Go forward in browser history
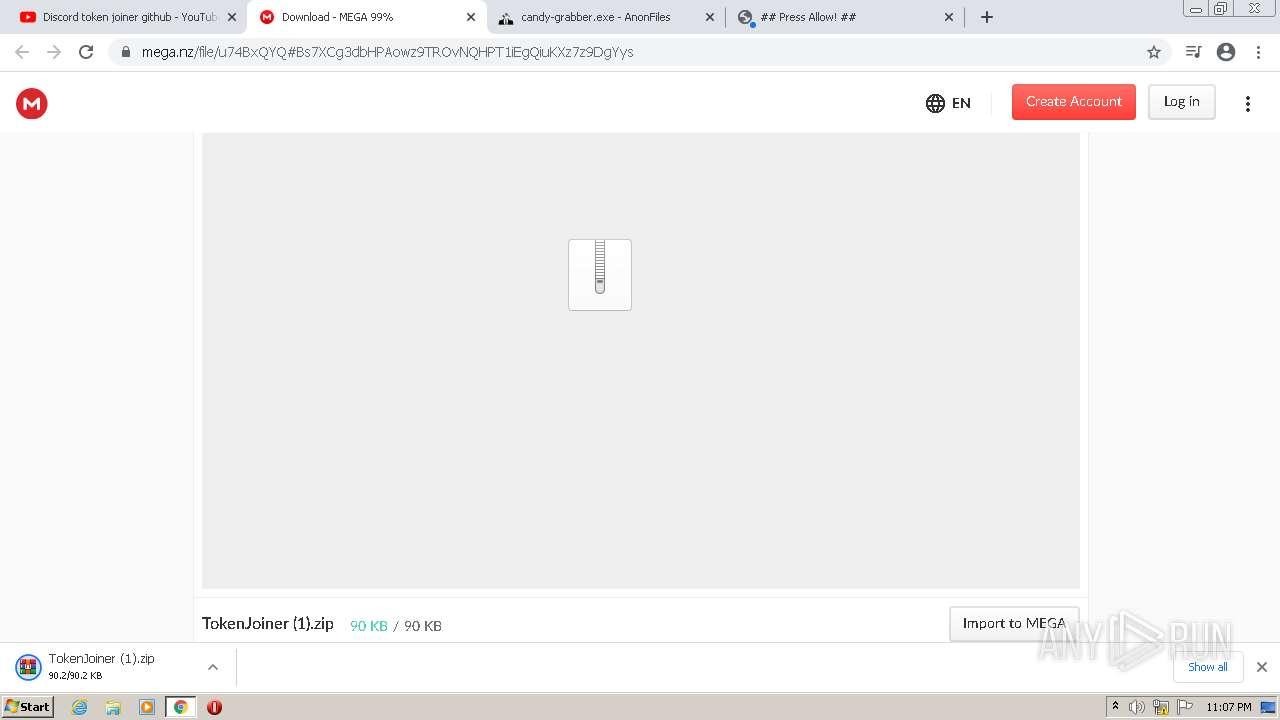1280x720 pixels. pyautogui.click(x=54, y=52)
